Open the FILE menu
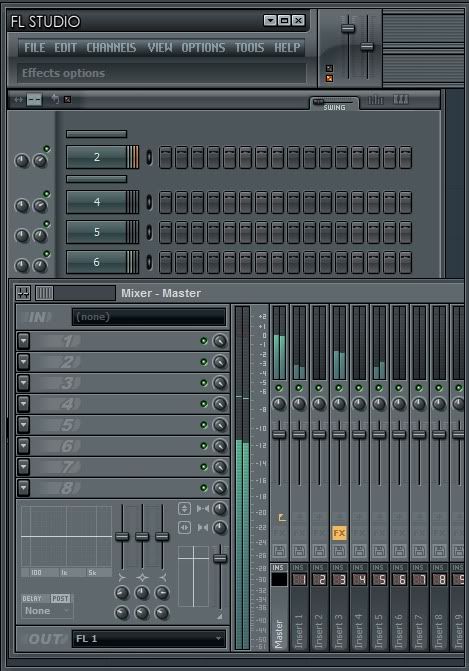 [x=35, y=48]
